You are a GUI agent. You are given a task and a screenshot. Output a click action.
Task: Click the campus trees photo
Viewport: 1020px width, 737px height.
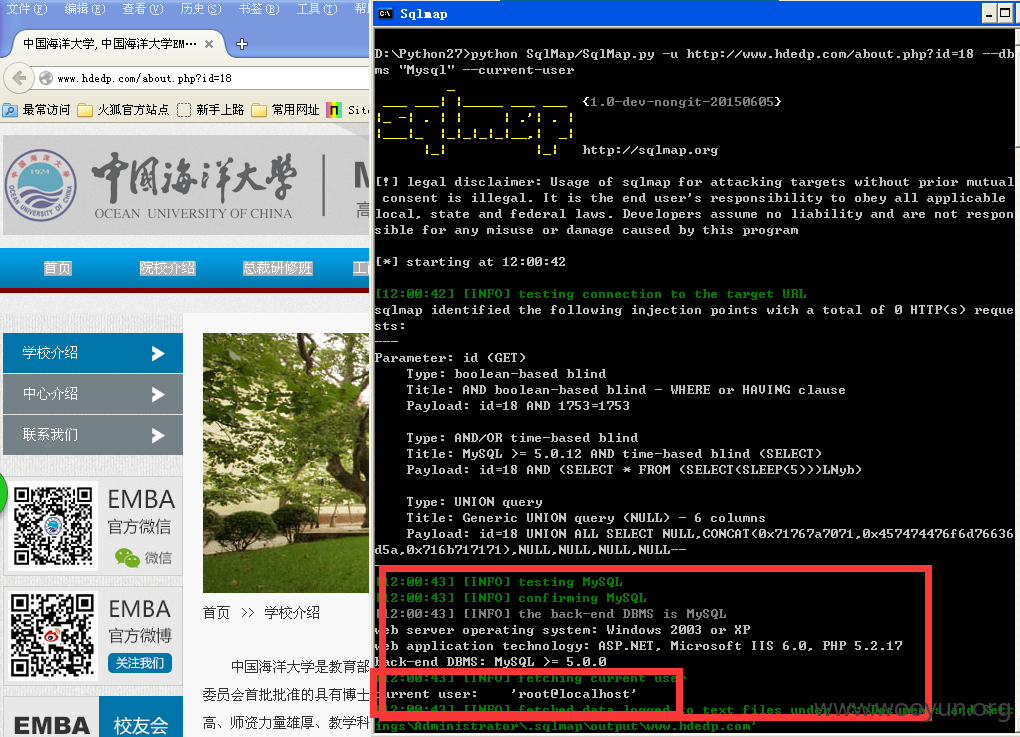[x=286, y=462]
